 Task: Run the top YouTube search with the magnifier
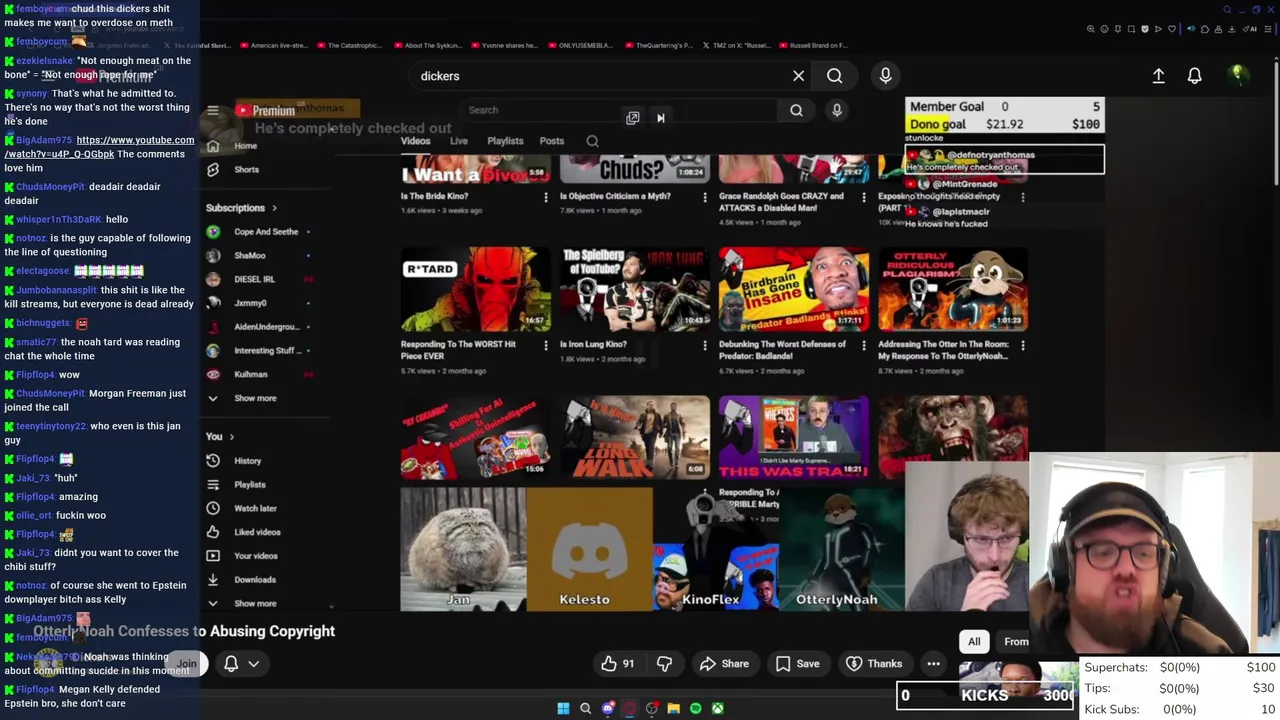coord(834,76)
